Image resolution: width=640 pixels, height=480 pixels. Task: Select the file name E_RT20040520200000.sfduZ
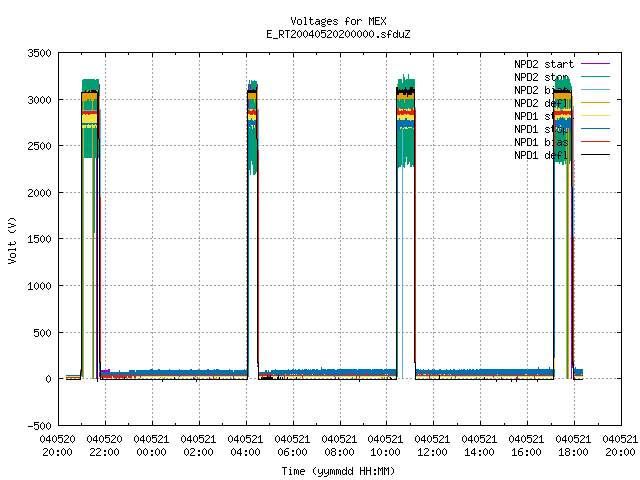[x=338, y=34]
